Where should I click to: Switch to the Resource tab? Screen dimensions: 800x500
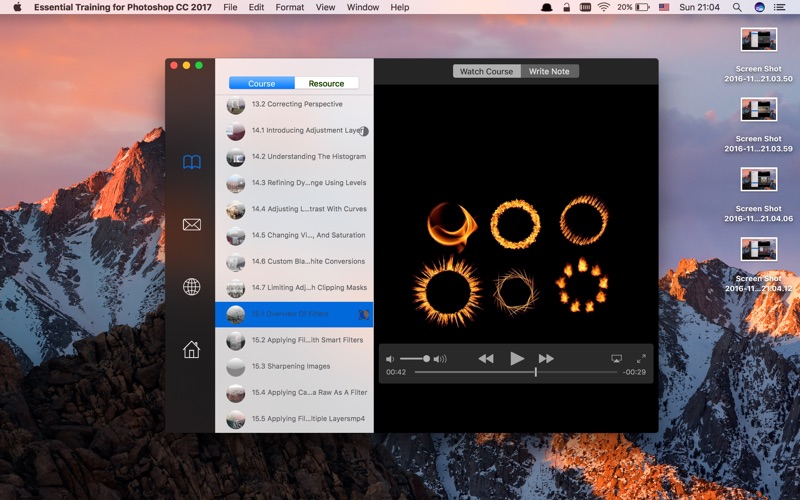(x=327, y=83)
